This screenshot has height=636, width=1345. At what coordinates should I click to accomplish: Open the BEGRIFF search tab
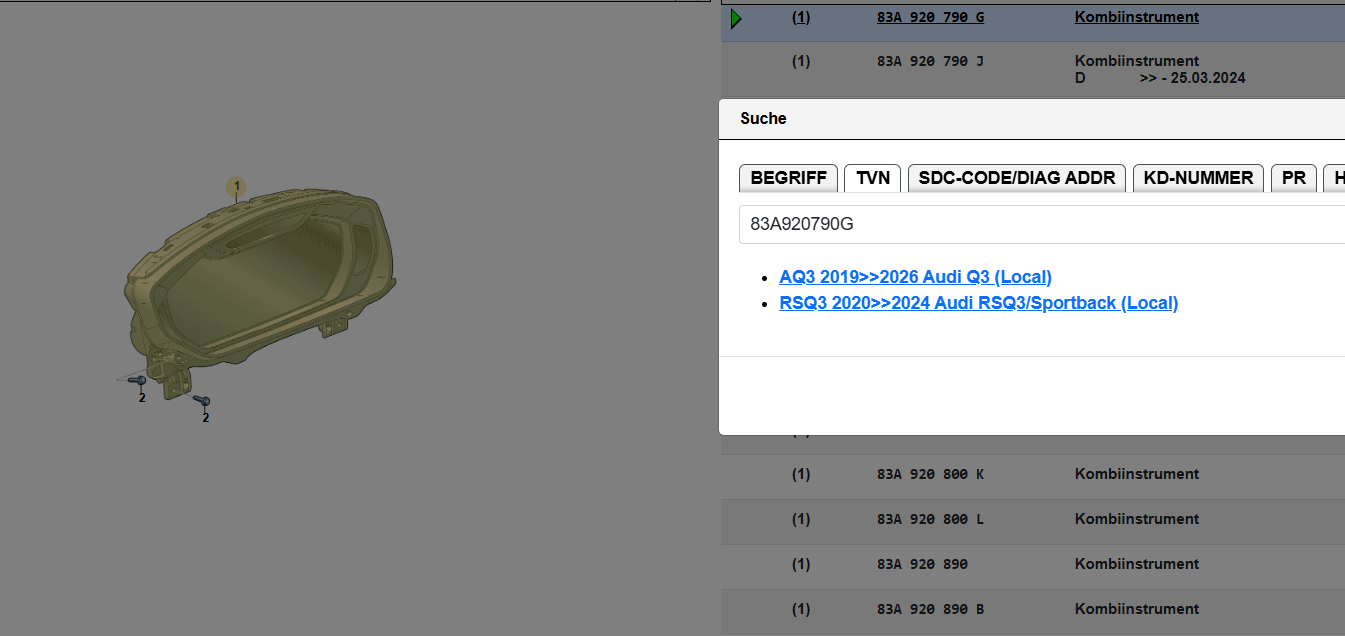coord(788,178)
